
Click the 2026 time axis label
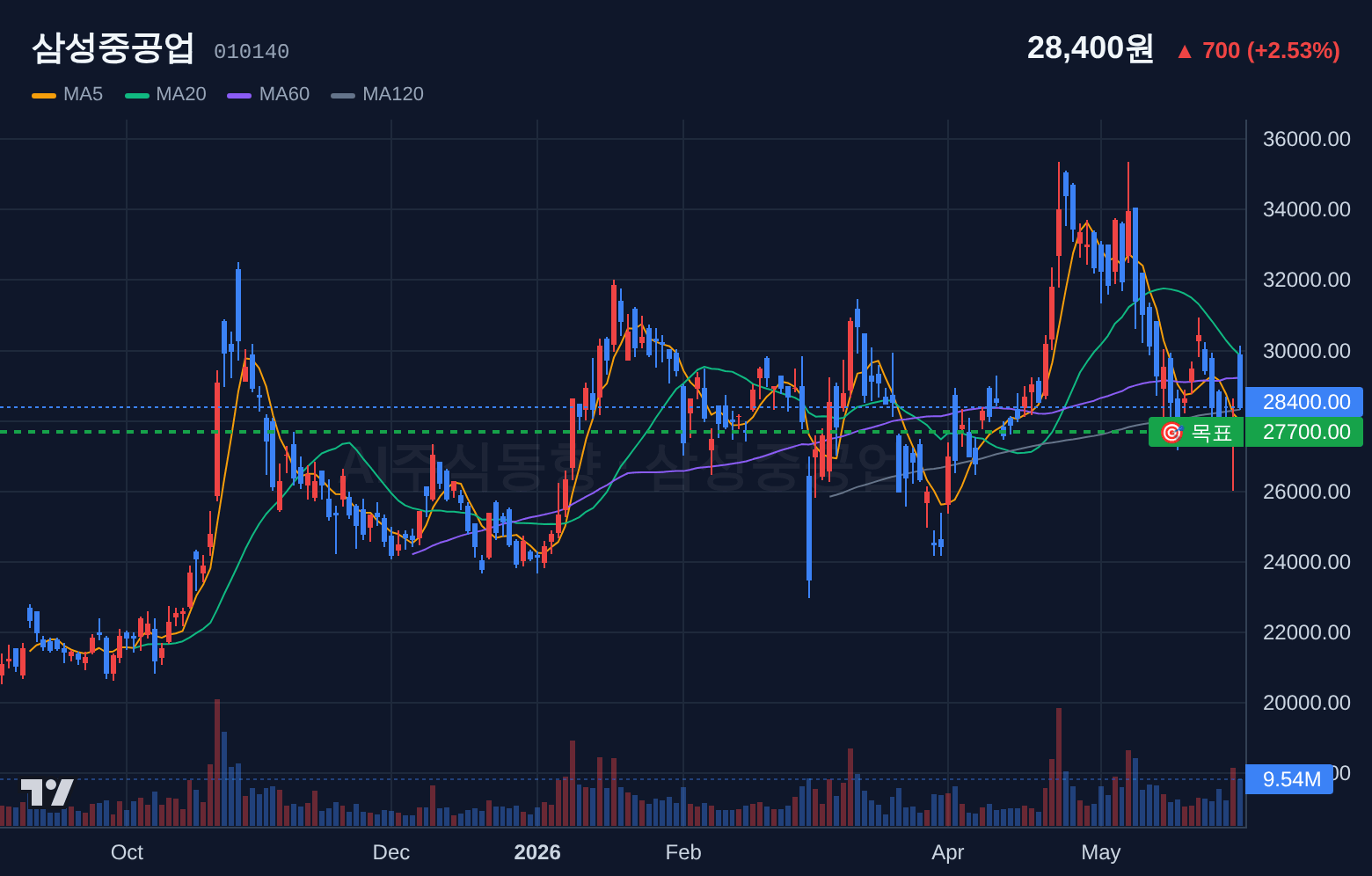click(537, 852)
